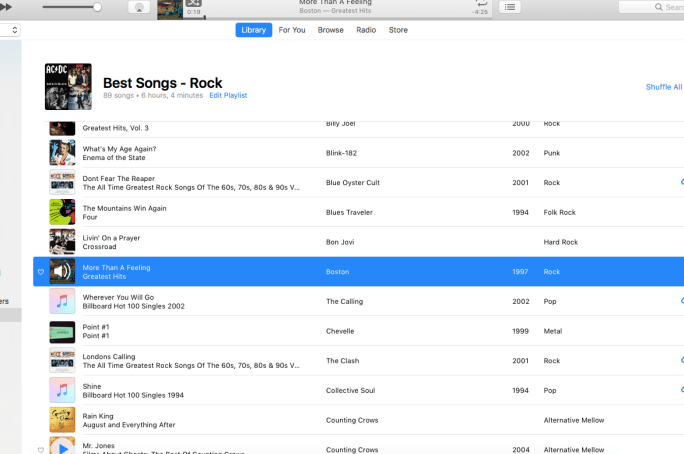Switch to the For You tab
The height and width of the screenshot is (454, 684).
pos(292,30)
